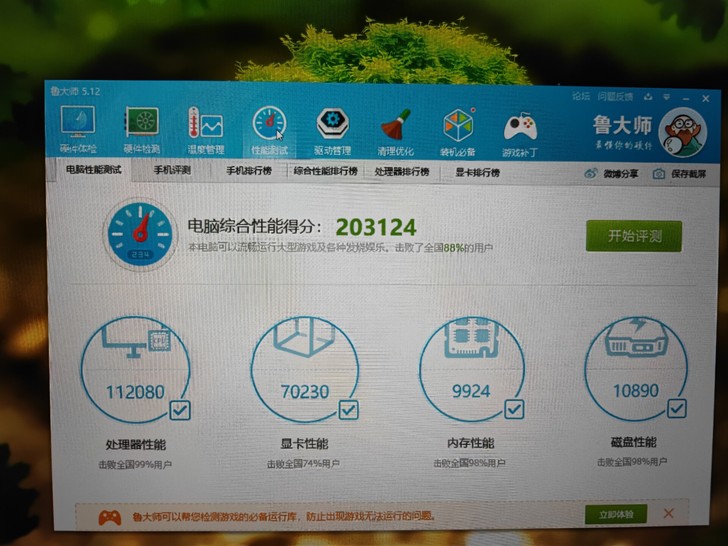Click 保存截屏 link
This screenshot has width=728, height=546.
[689, 174]
